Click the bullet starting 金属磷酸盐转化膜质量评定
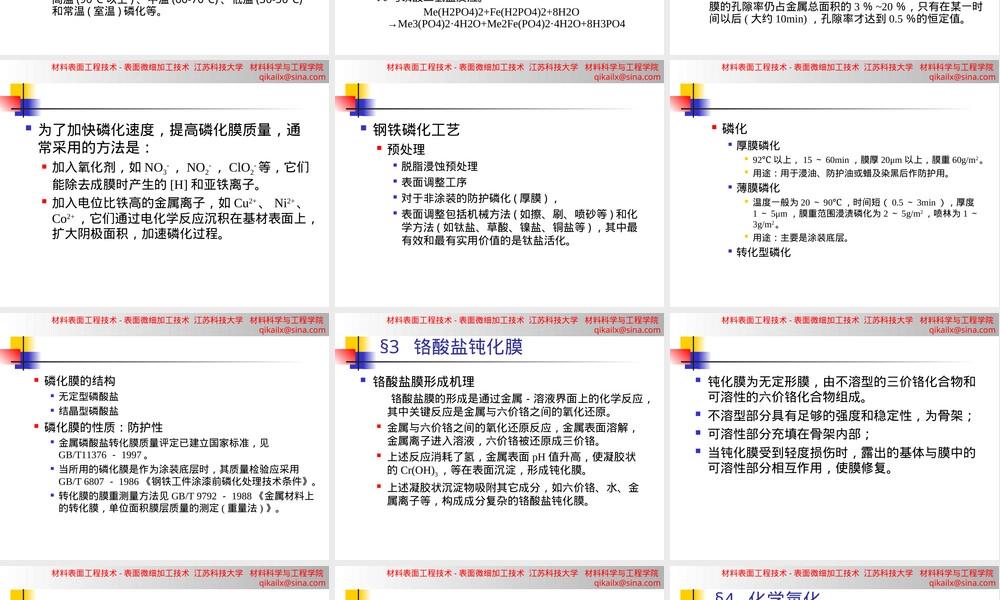Viewport: 1000px width, 600px height. tap(163, 449)
